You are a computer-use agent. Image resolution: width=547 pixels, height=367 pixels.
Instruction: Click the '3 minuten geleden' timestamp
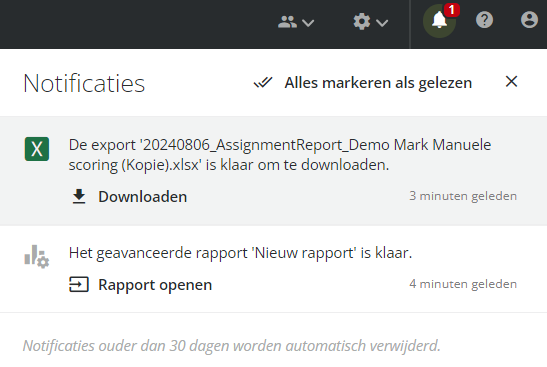(463, 196)
